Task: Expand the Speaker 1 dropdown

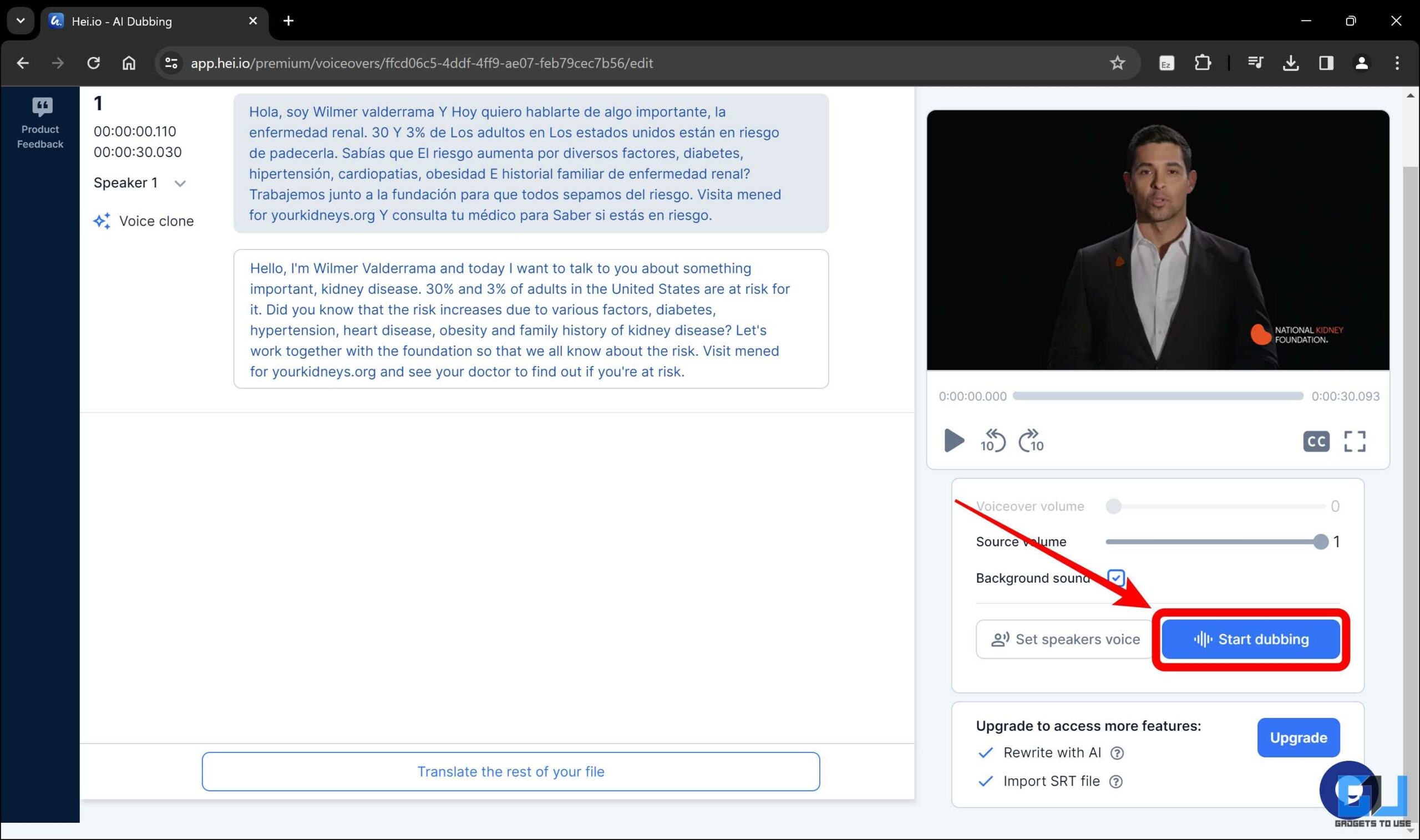Action: click(x=180, y=184)
